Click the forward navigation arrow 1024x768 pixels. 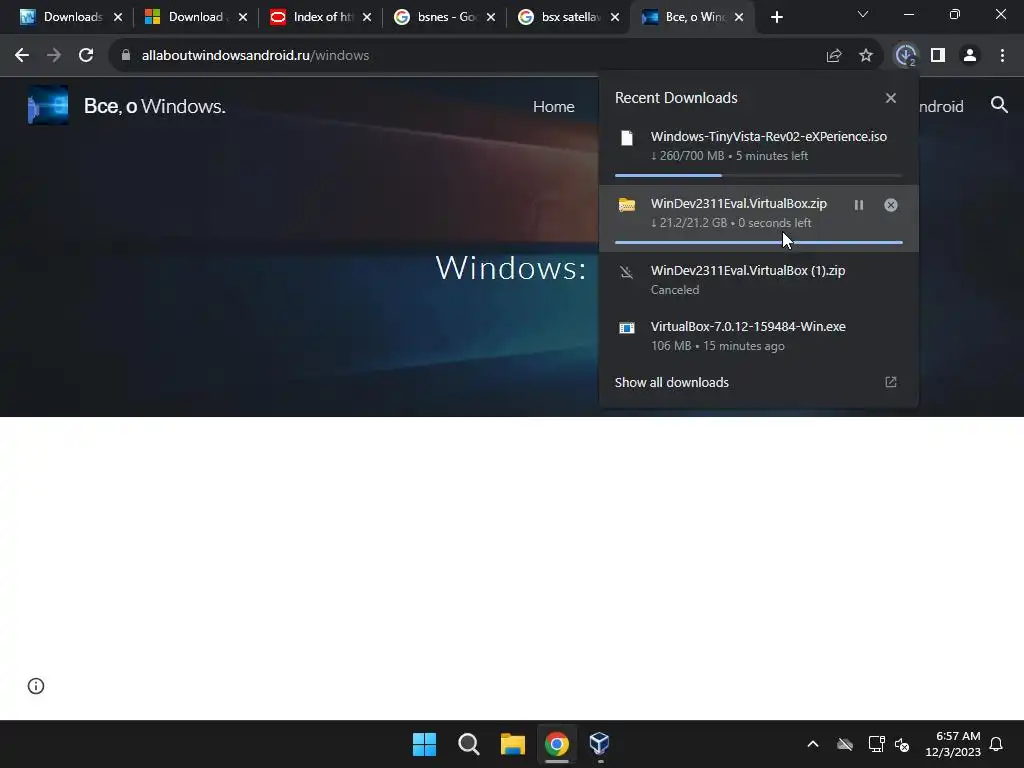pos(54,56)
